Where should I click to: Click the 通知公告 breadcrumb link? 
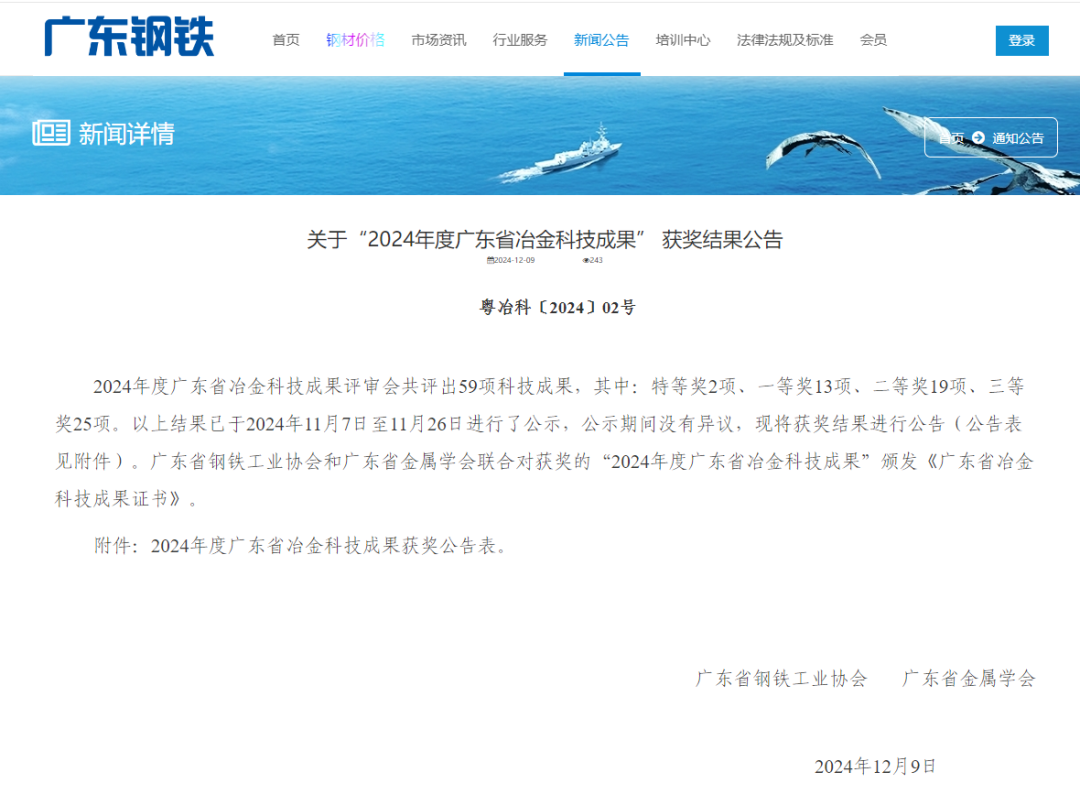1018,137
